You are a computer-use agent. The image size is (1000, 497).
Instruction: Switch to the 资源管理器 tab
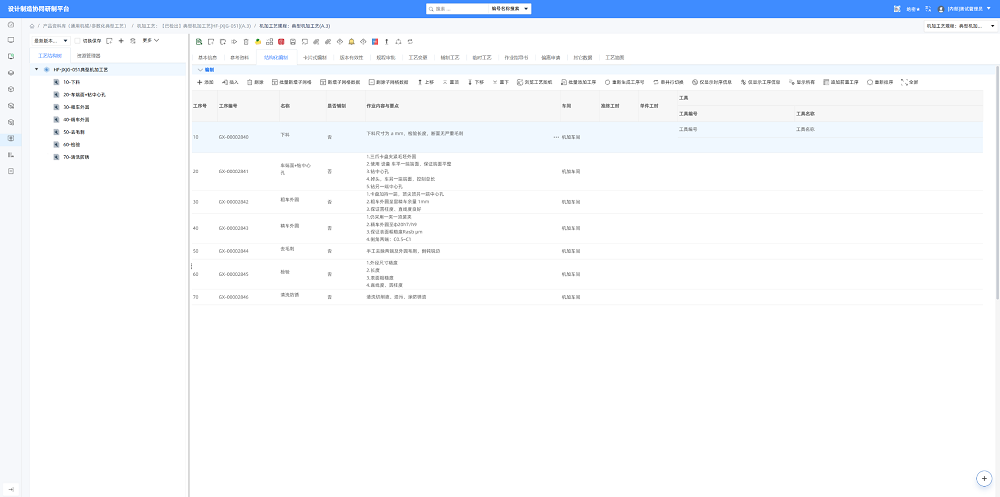click(88, 56)
